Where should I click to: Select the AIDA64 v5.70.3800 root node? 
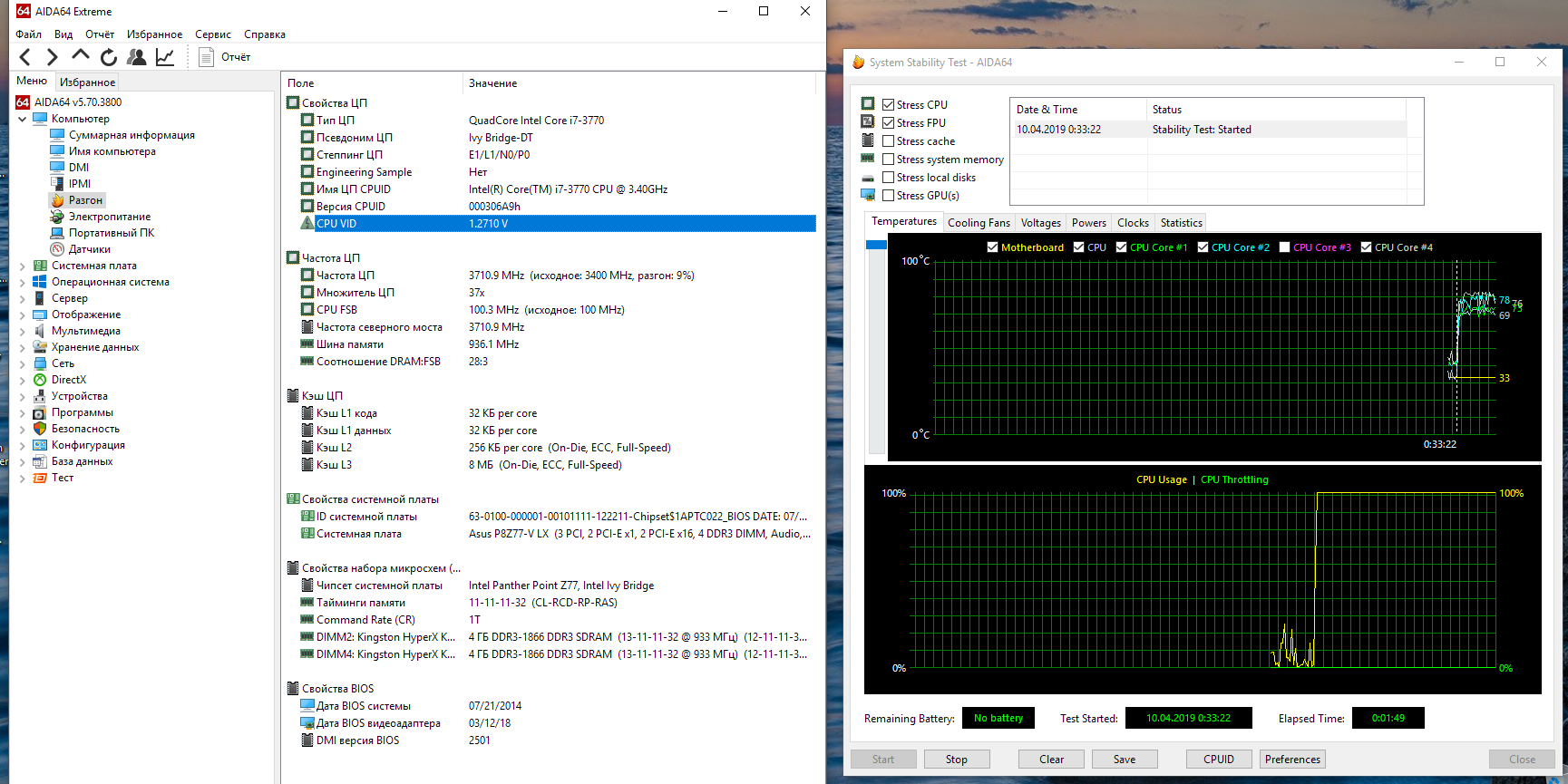78,102
